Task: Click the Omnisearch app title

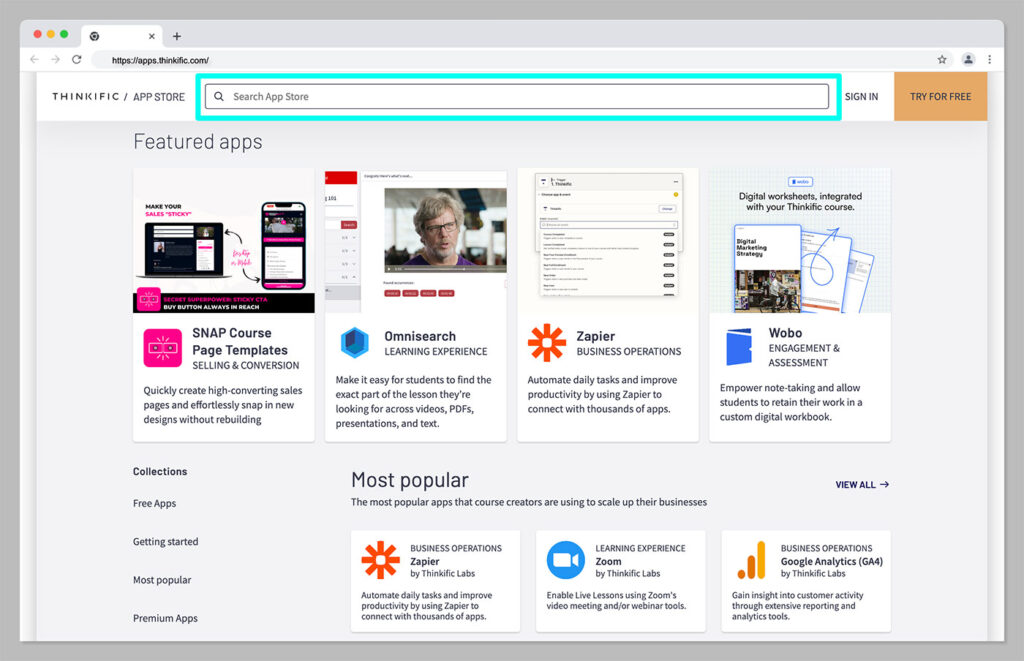Action: (x=420, y=336)
